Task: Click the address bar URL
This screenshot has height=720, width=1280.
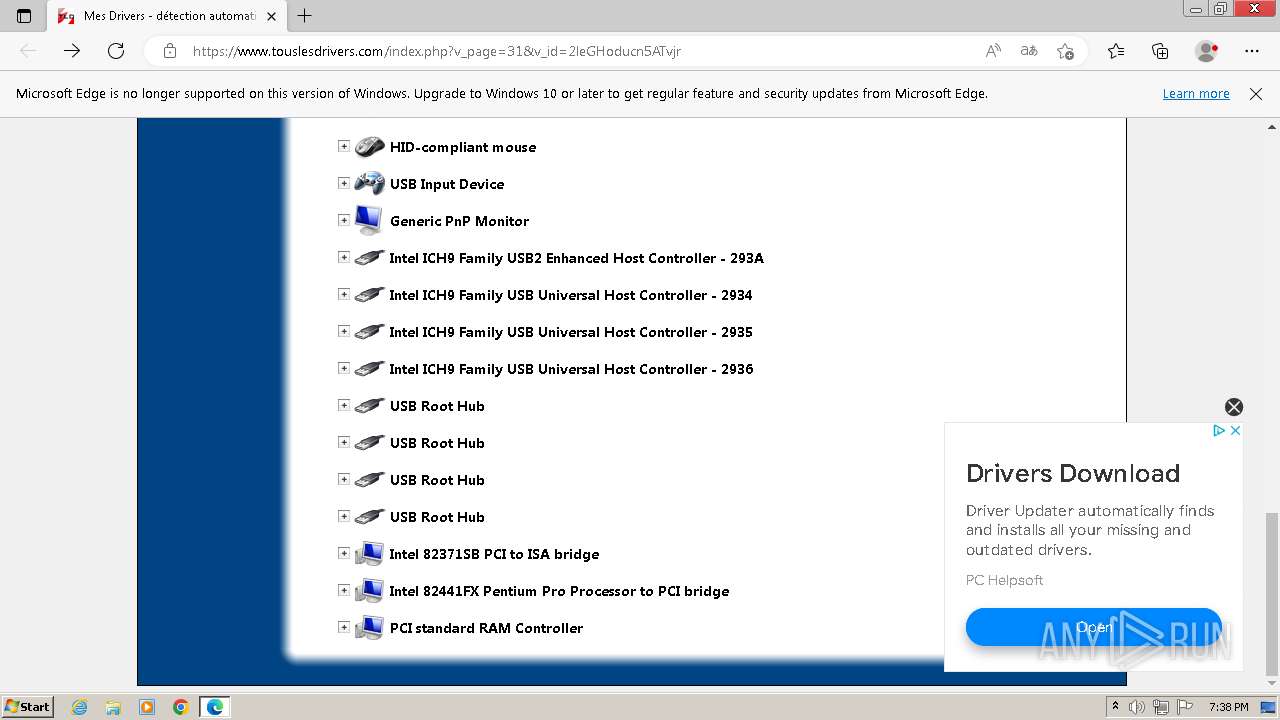Action: tap(437, 51)
